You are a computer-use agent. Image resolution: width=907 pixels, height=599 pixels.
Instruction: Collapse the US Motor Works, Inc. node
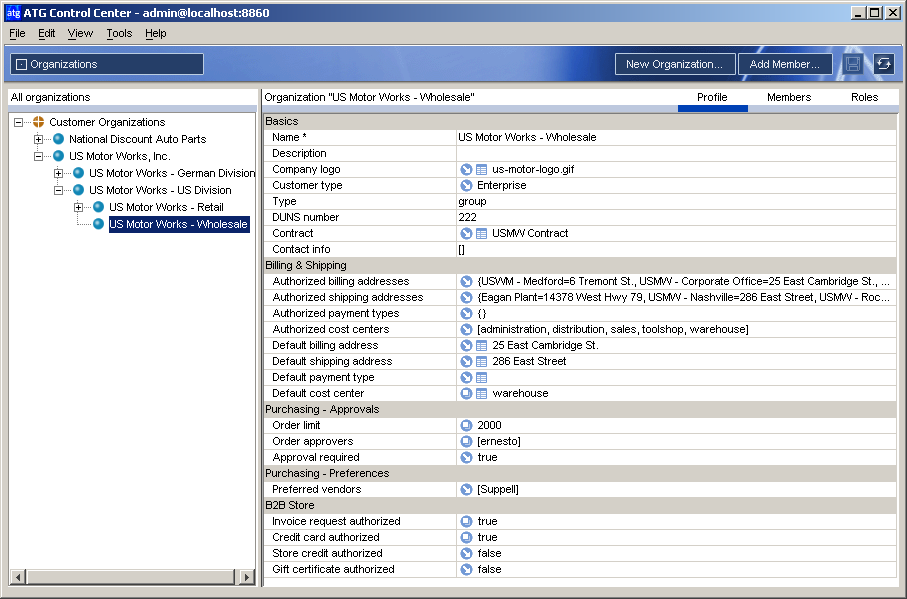click(38, 156)
